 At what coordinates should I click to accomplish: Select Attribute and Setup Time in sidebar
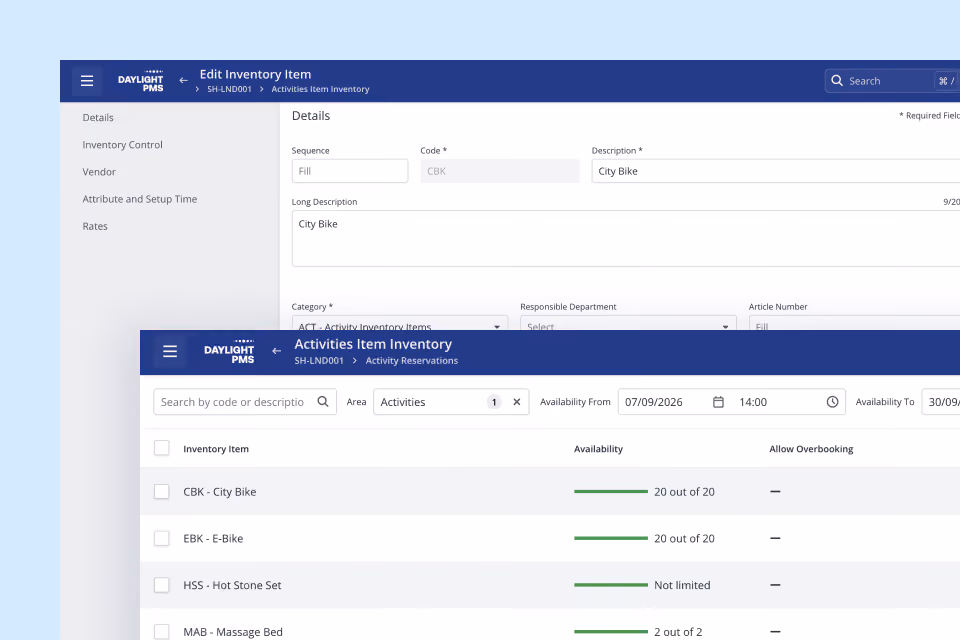140,199
